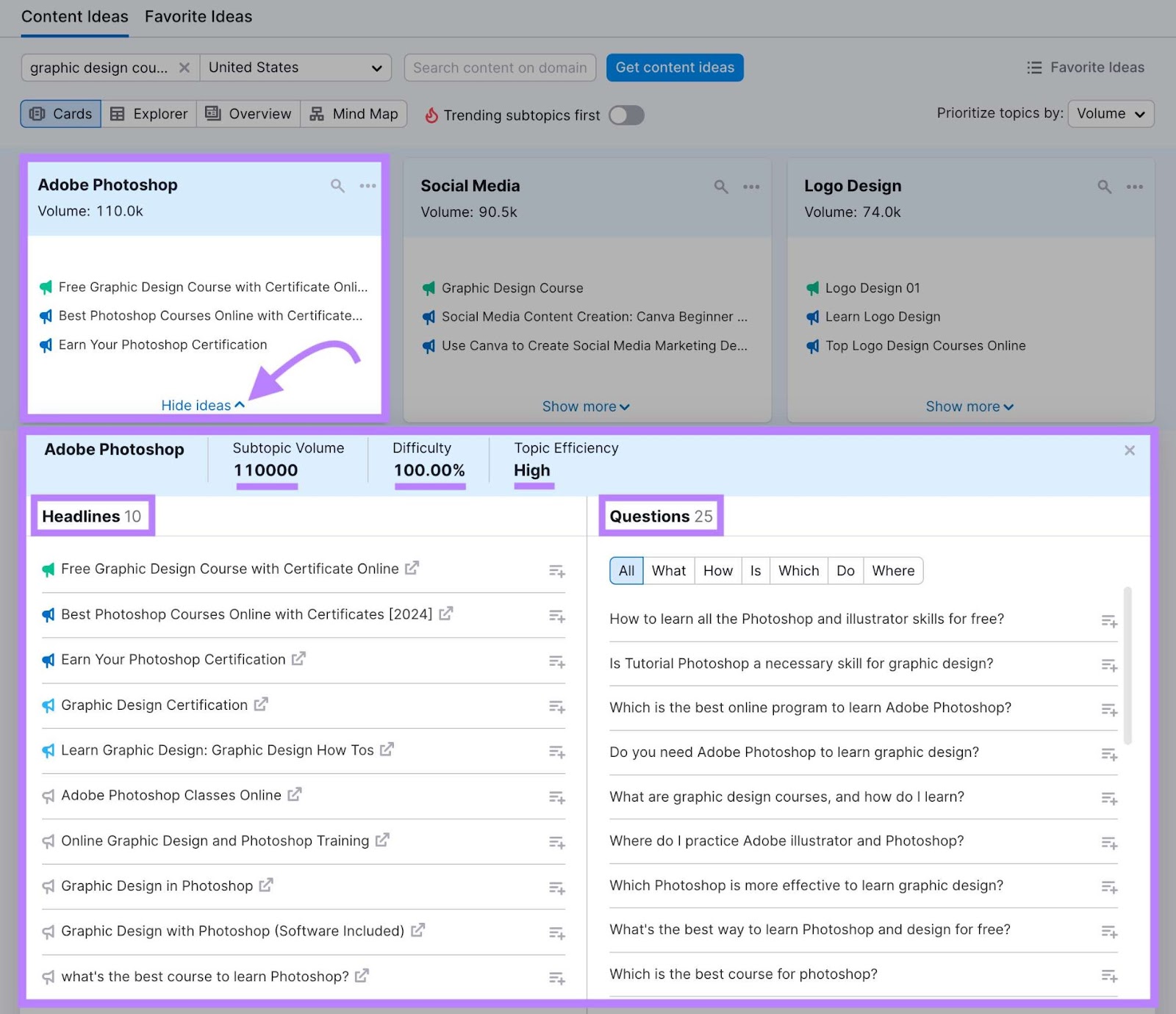The height and width of the screenshot is (1014, 1176).
Task: Expand 'Show more' on Logo Design card
Action: point(969,406)
